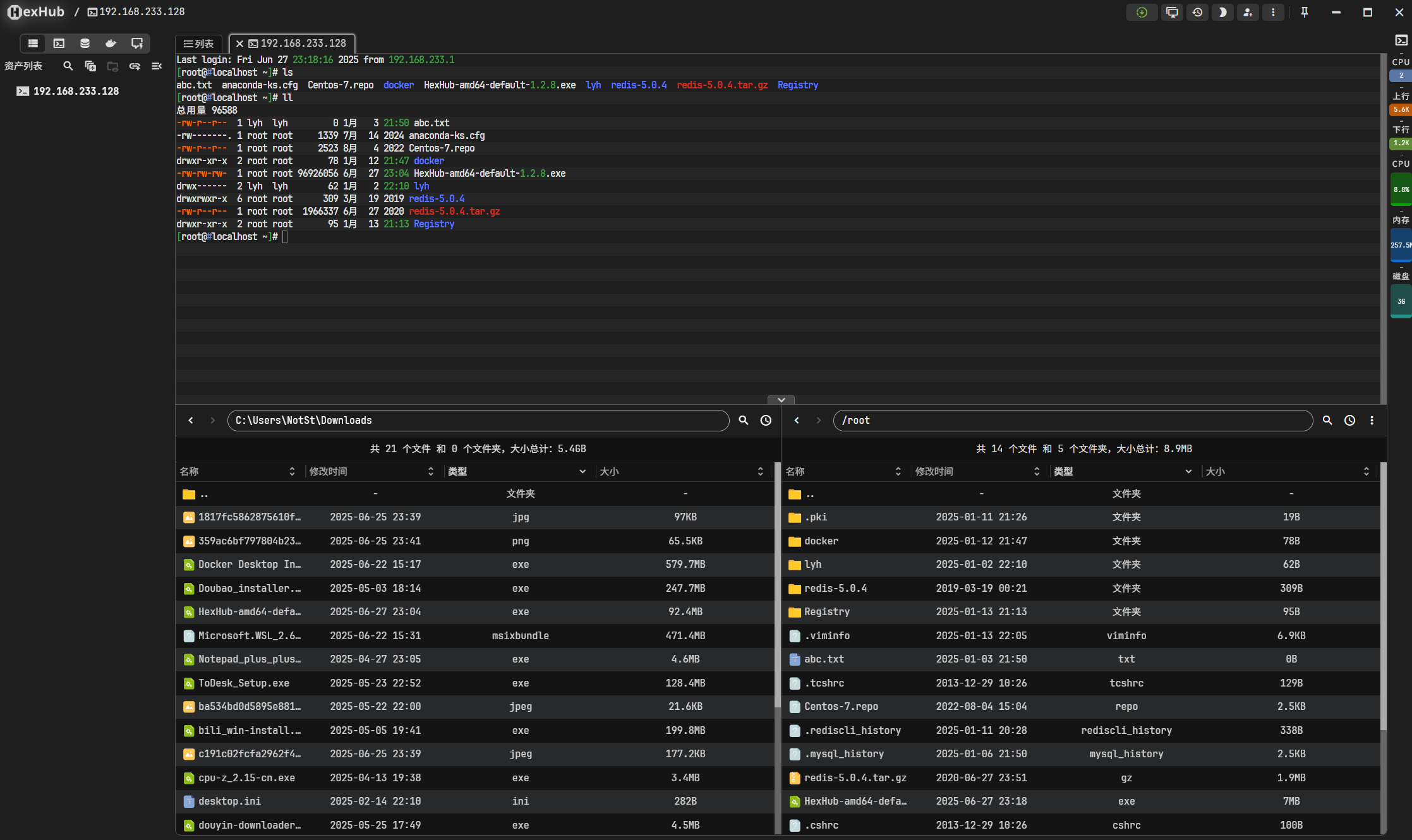
Task: Go back in local file pane
Action: click(x=191, y=420)
